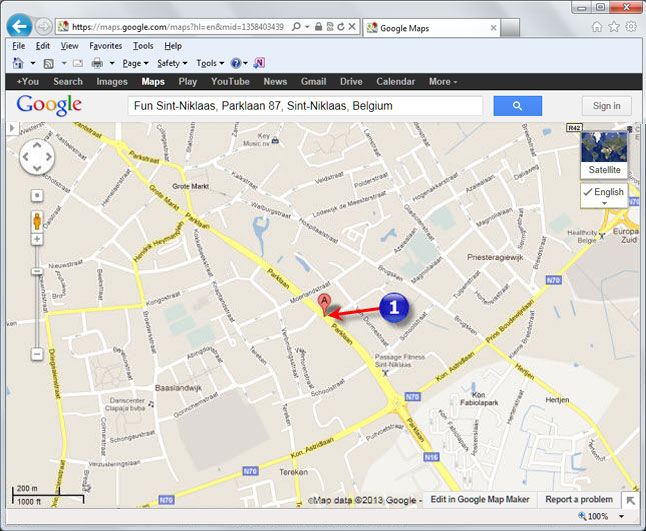Open the Tools menu in the menu bar
The width and height of the screenshot is (646, 531).
click(143, 46)
